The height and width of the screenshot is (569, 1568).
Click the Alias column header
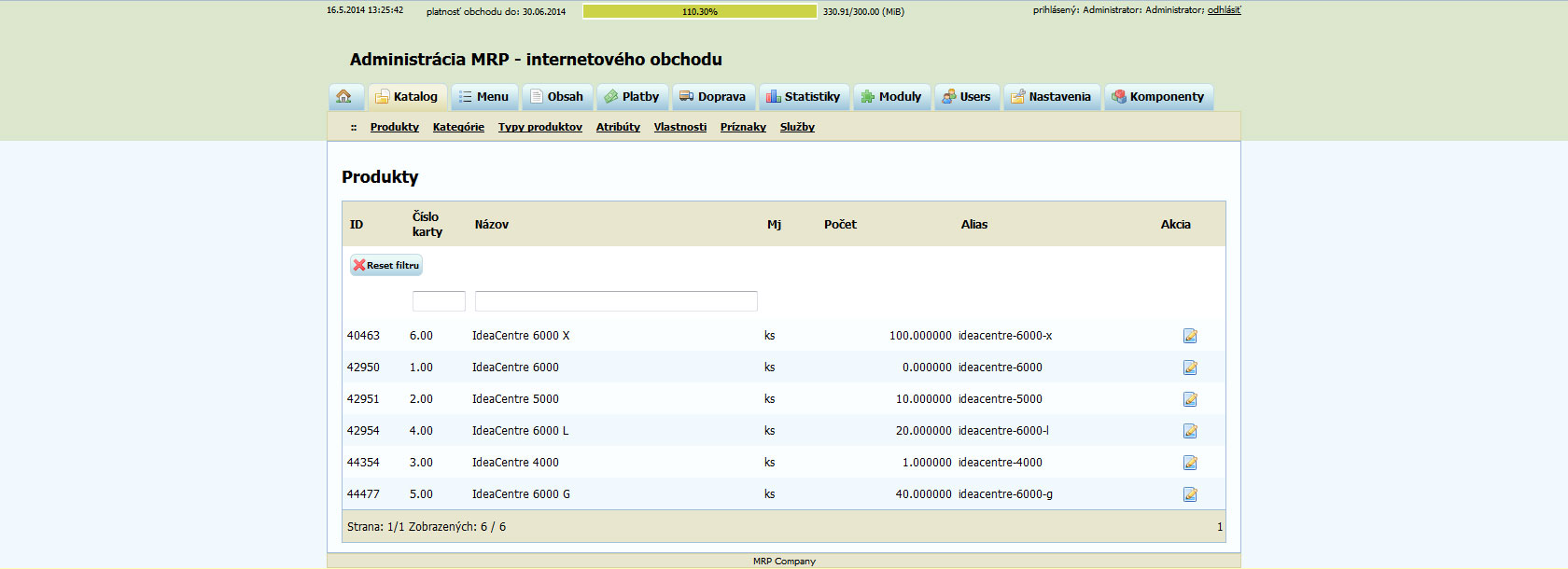(974, 225)
